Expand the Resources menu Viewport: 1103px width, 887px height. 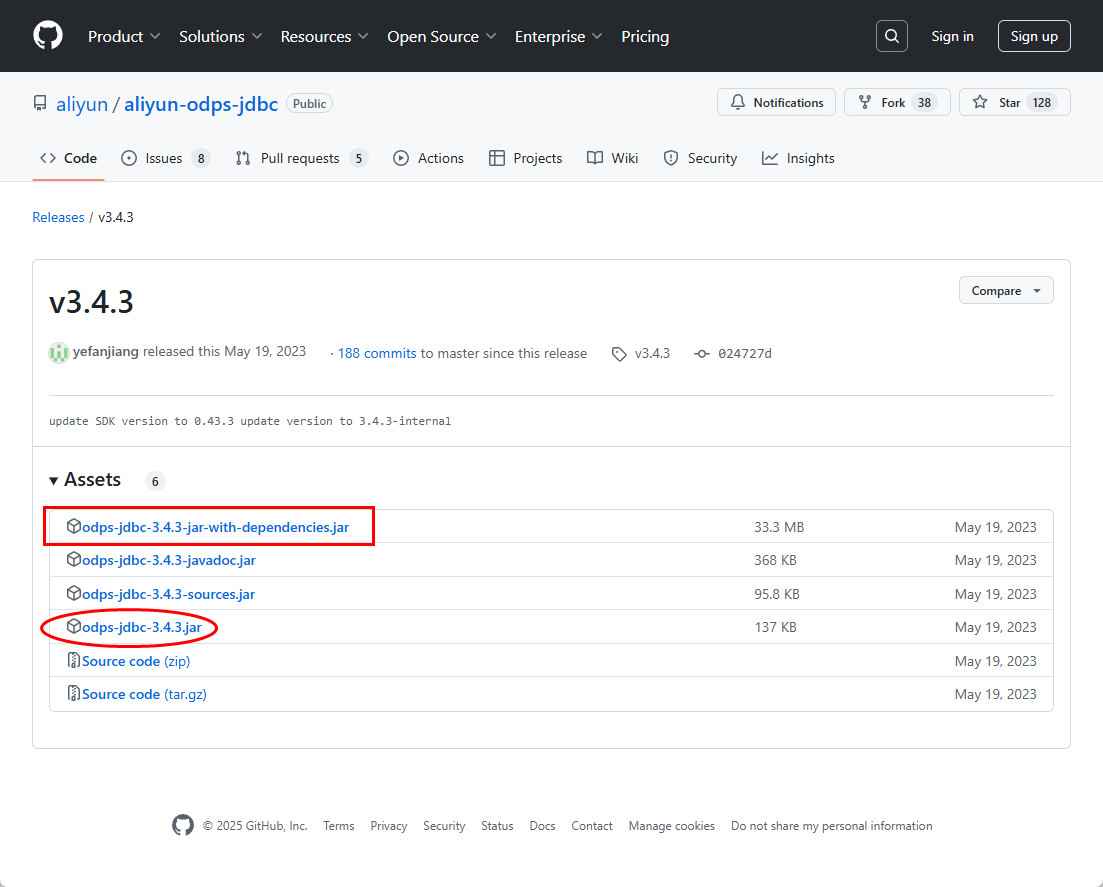[x=324, y=37]
